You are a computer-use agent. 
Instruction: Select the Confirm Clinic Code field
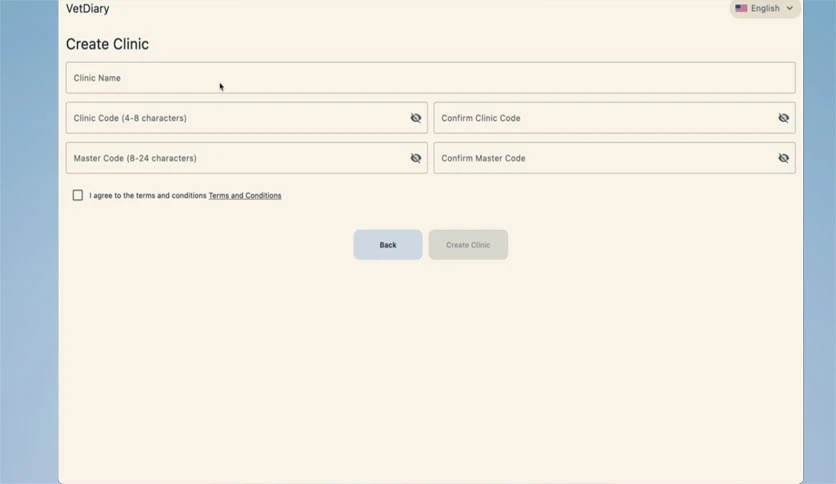point(614,118)
